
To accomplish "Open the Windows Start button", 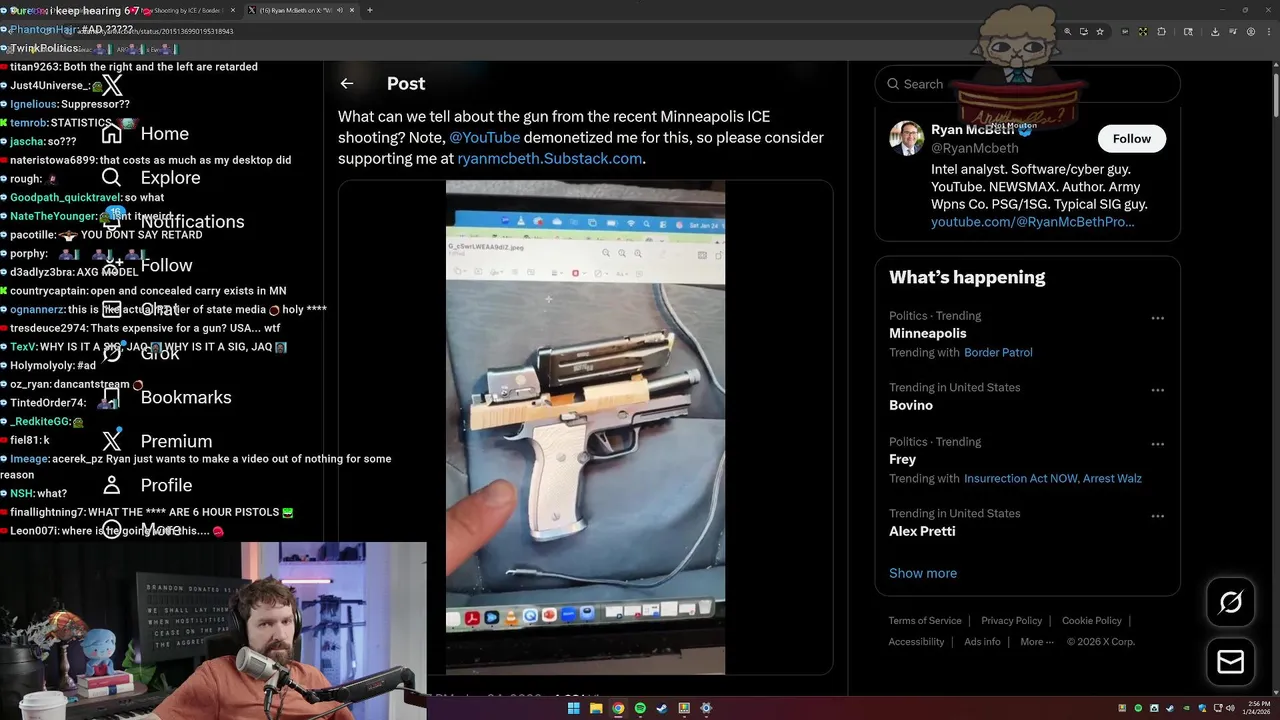I will (573, 709).
